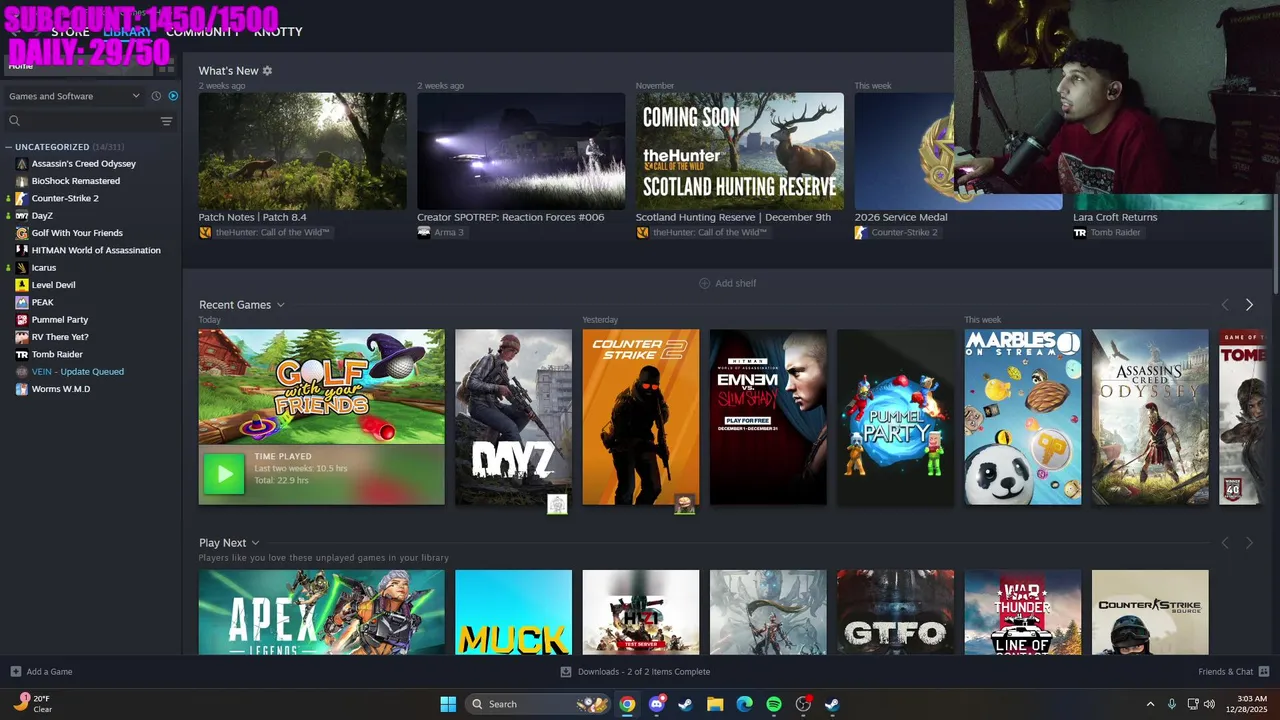Toggle the ready-to-play filter icon
The width and height of the screenshot is (1280, 720).
click(173, 96)
